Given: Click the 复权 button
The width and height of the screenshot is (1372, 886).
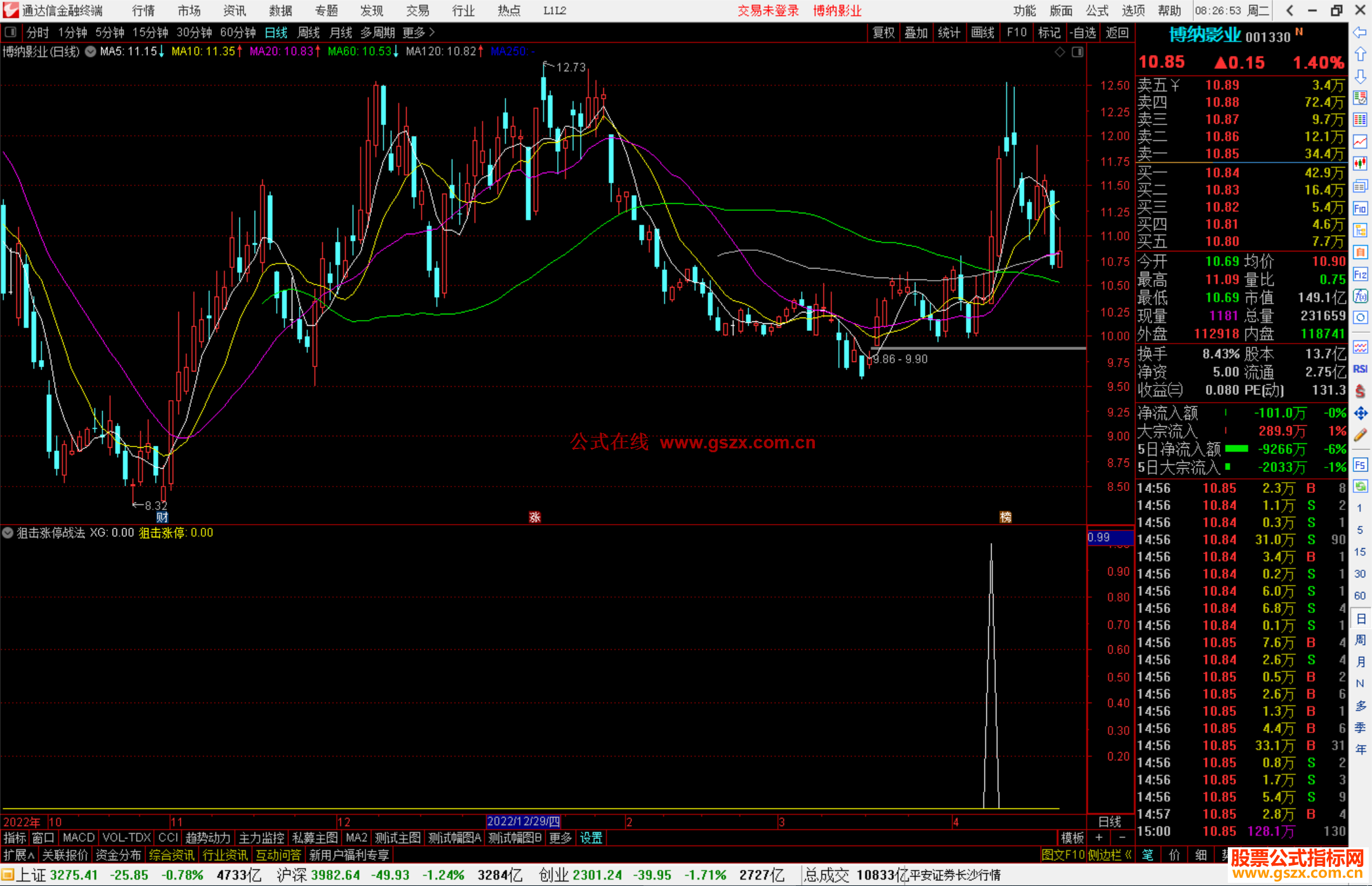Looking at the screenshot, I should [x=884, y=32].
